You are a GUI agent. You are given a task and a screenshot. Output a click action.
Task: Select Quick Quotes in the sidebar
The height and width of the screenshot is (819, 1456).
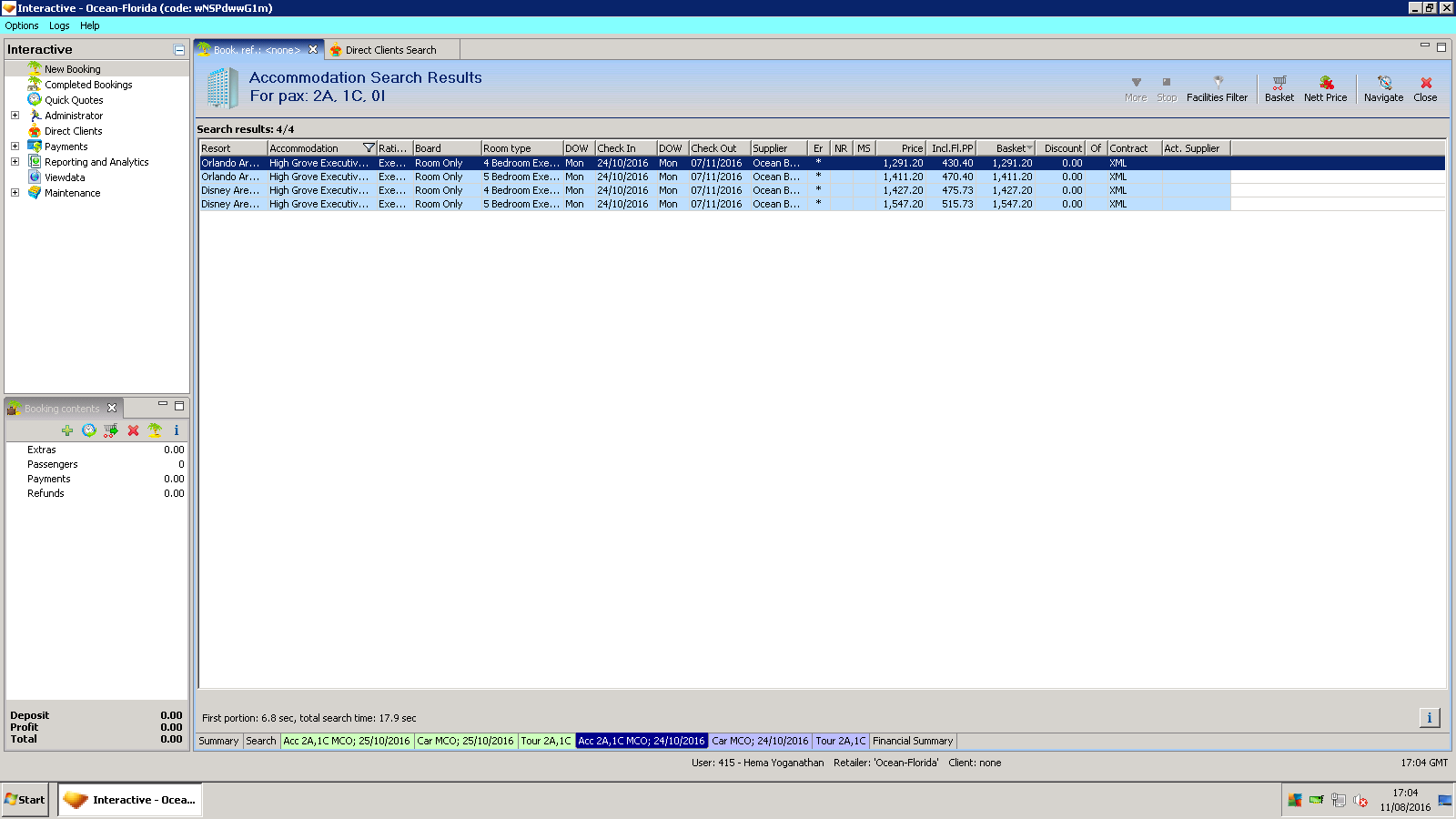pos(74,100)
